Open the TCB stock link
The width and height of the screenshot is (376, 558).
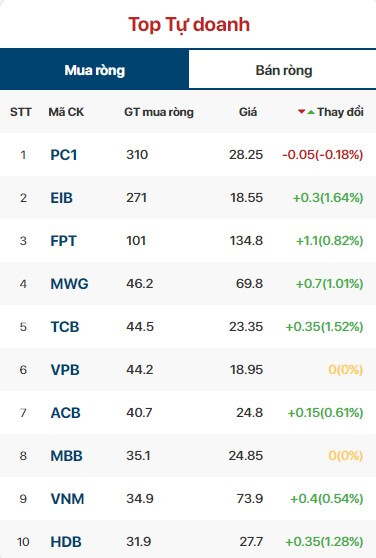click(65, 327)
